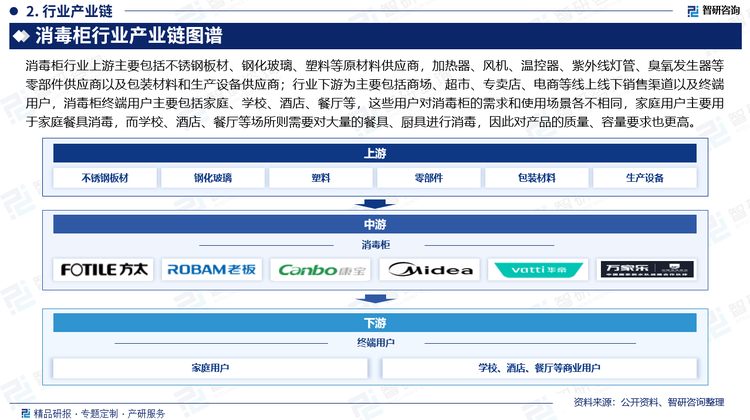Select the 包装材料 box
This screenshot has width=750, height=420.
tap(537, 178)
